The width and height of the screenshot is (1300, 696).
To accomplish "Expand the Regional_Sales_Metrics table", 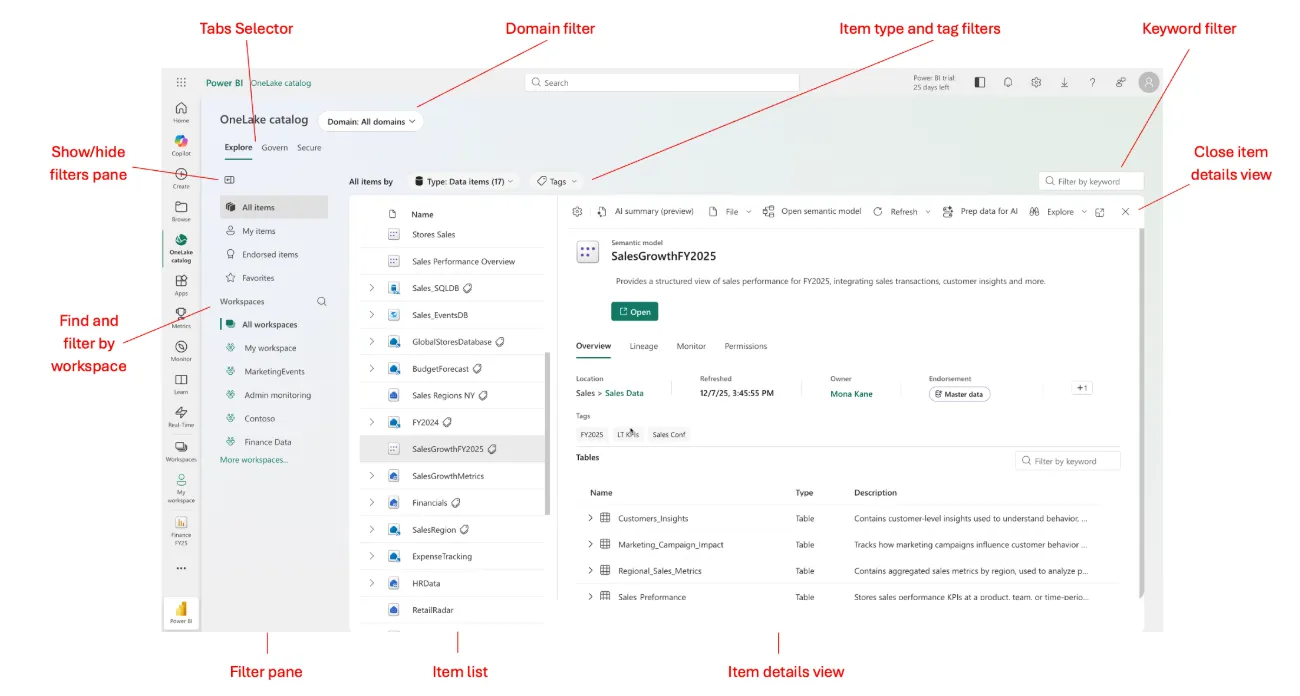I will tap(590, 571).
